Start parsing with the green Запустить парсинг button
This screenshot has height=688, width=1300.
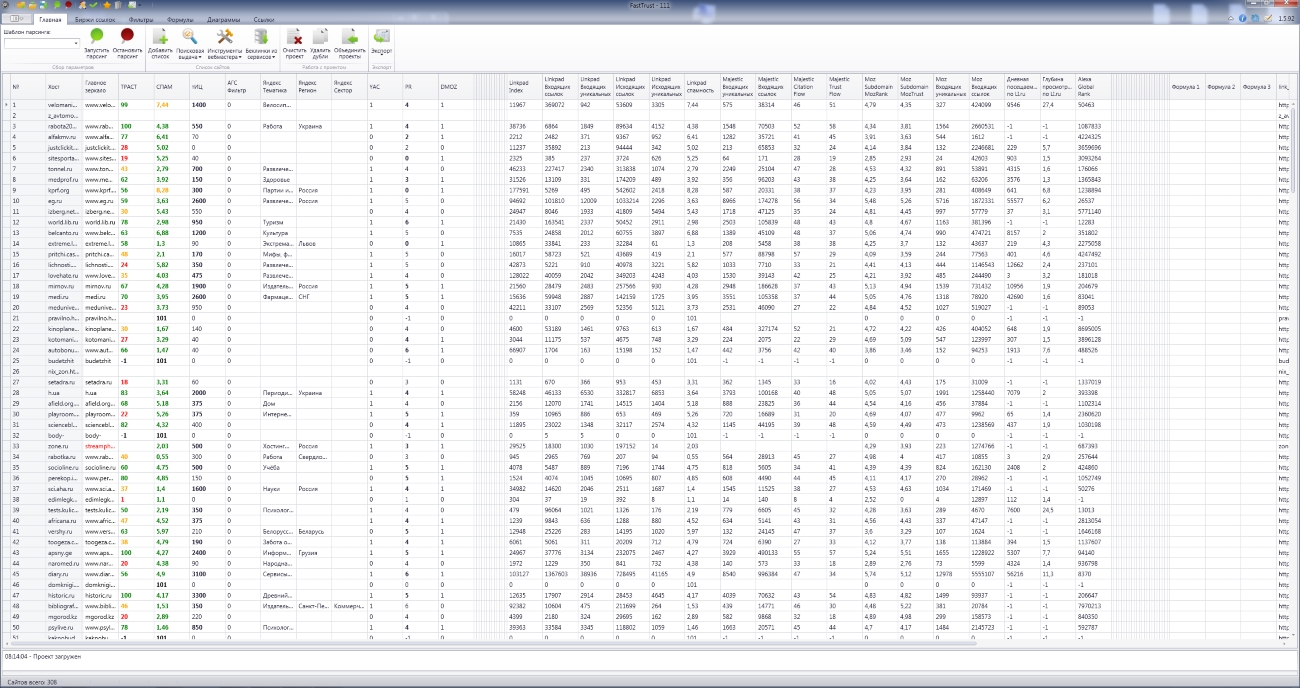[x=96, y=43]
